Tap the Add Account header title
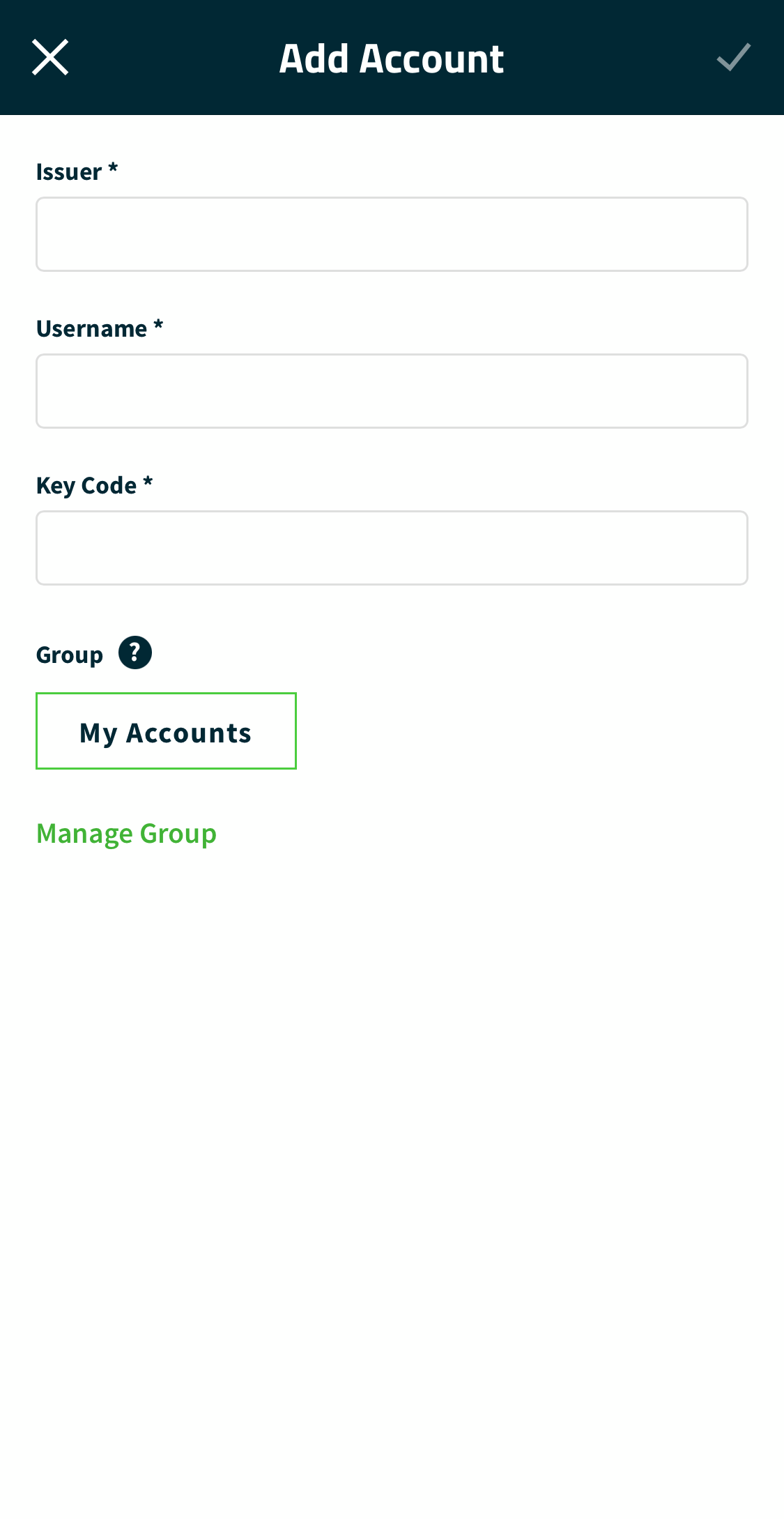The height and width of the screenshot is (1519, 784). click(392, 58)
